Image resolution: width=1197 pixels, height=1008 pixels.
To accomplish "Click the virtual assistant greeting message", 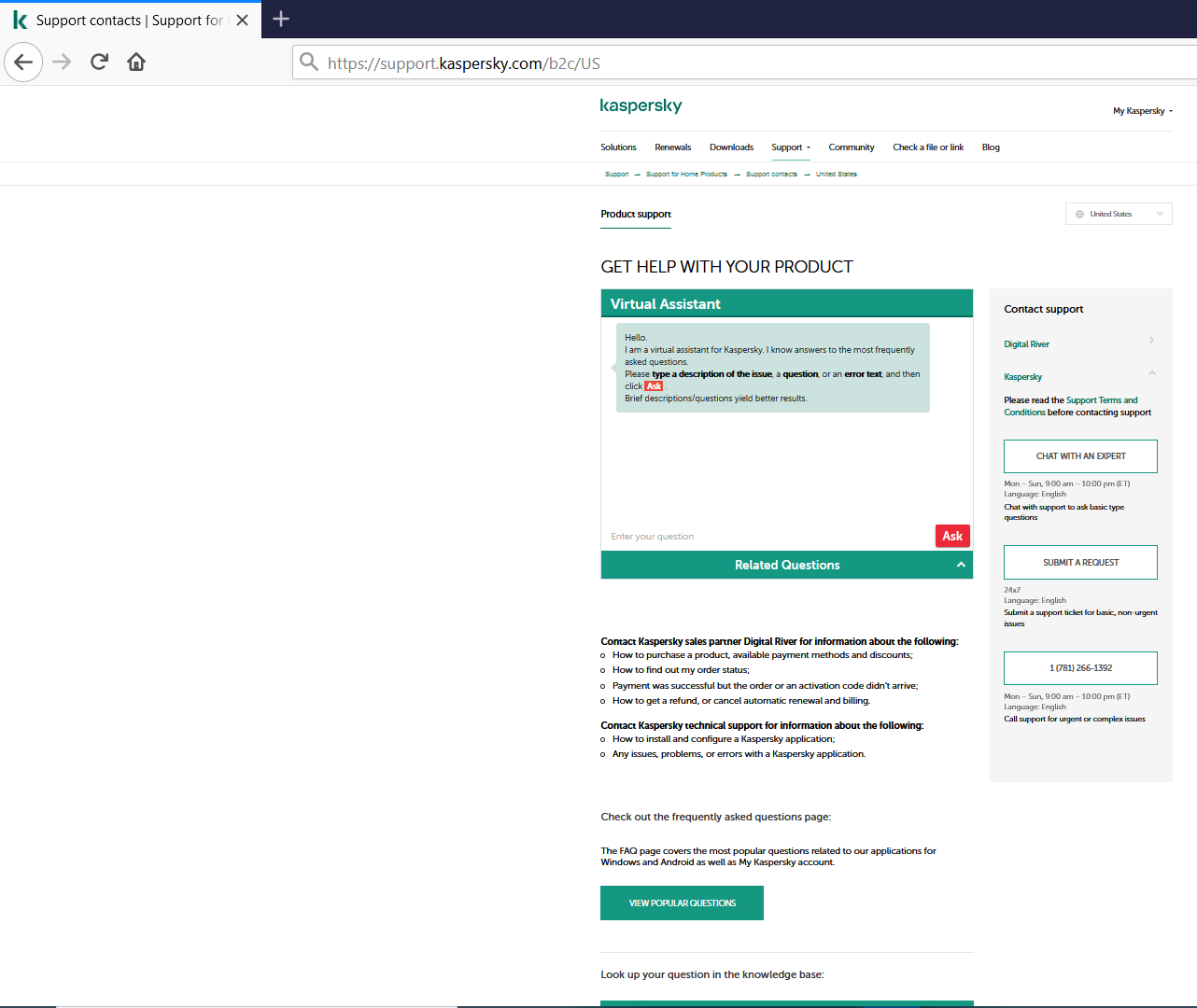I will click(772, 368).
